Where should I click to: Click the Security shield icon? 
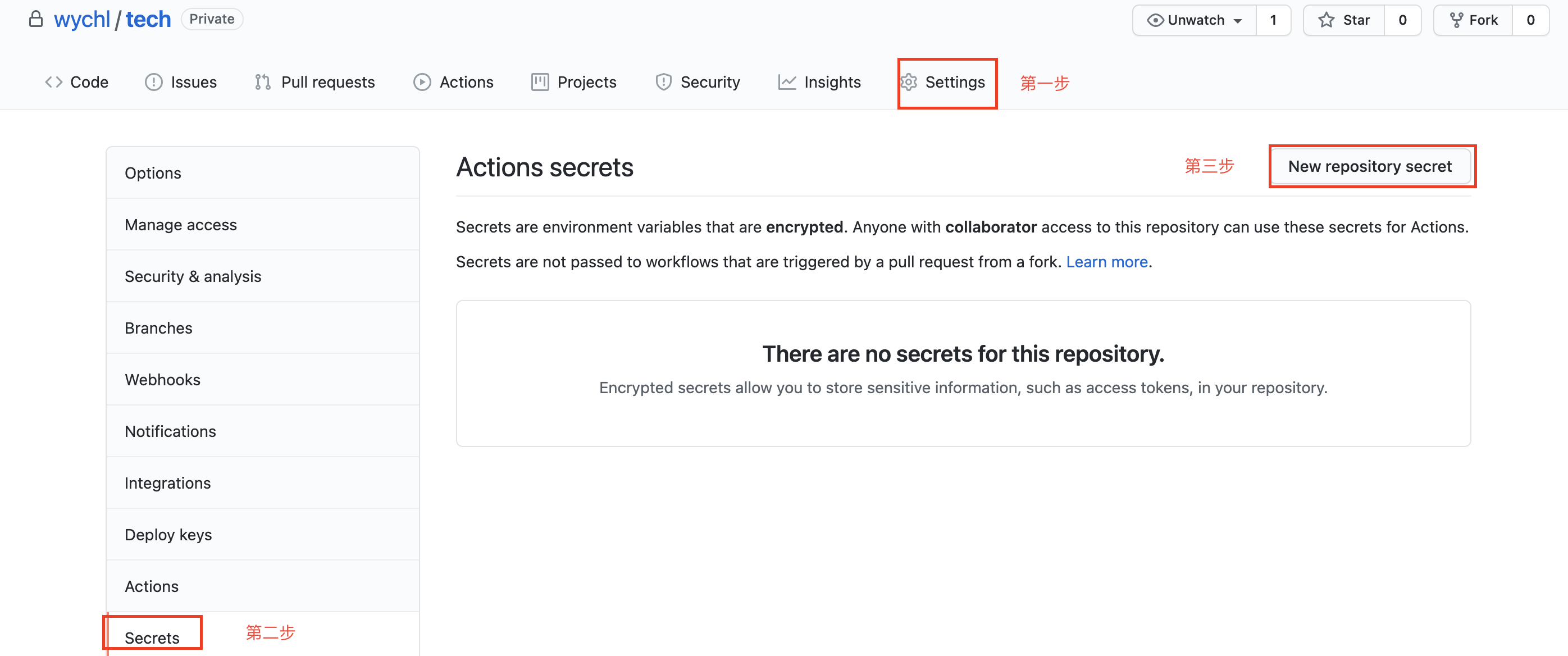tap(662, 81)
